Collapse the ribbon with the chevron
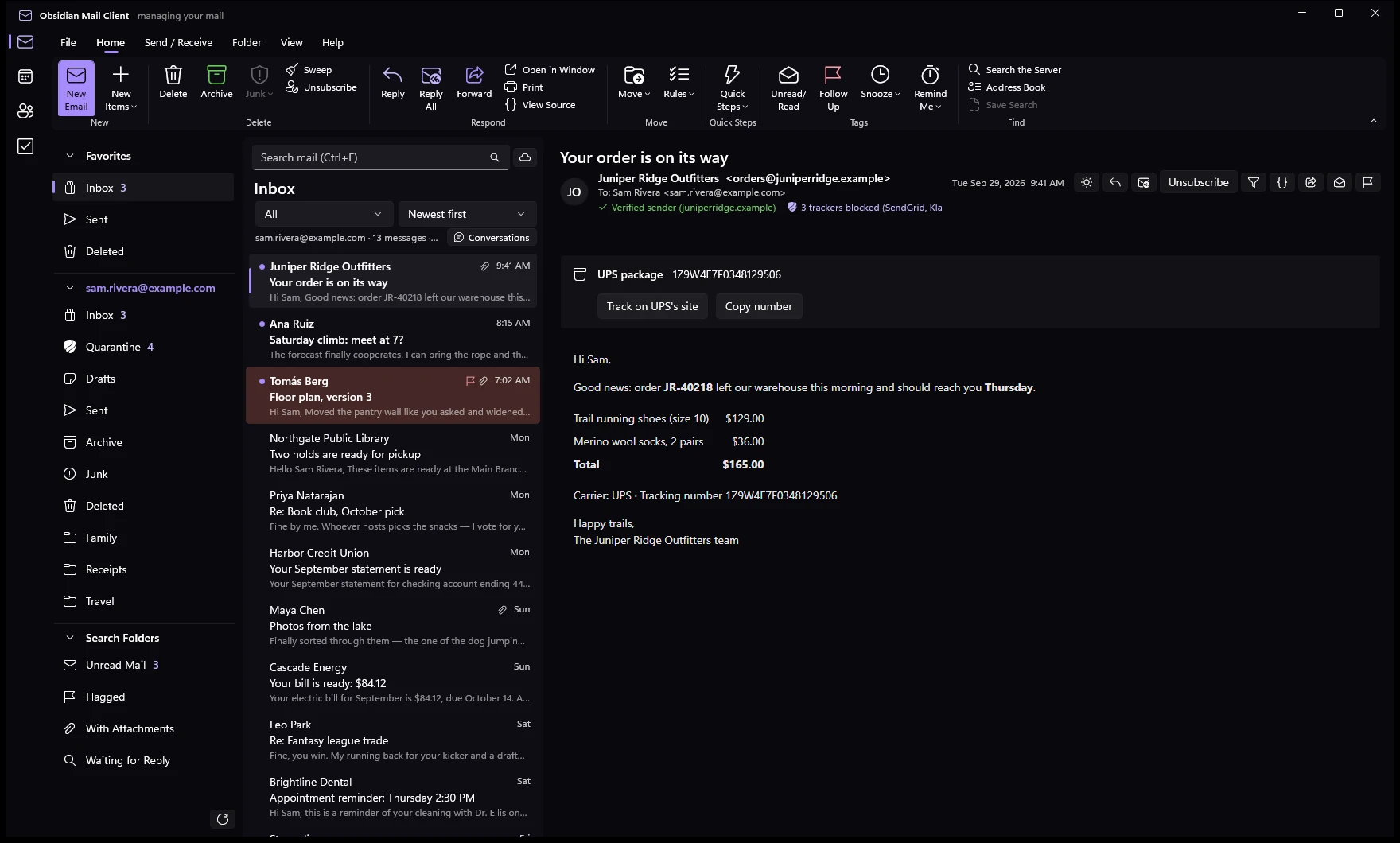This screenshot has width=1400, height=843. tap(1374, 121)
